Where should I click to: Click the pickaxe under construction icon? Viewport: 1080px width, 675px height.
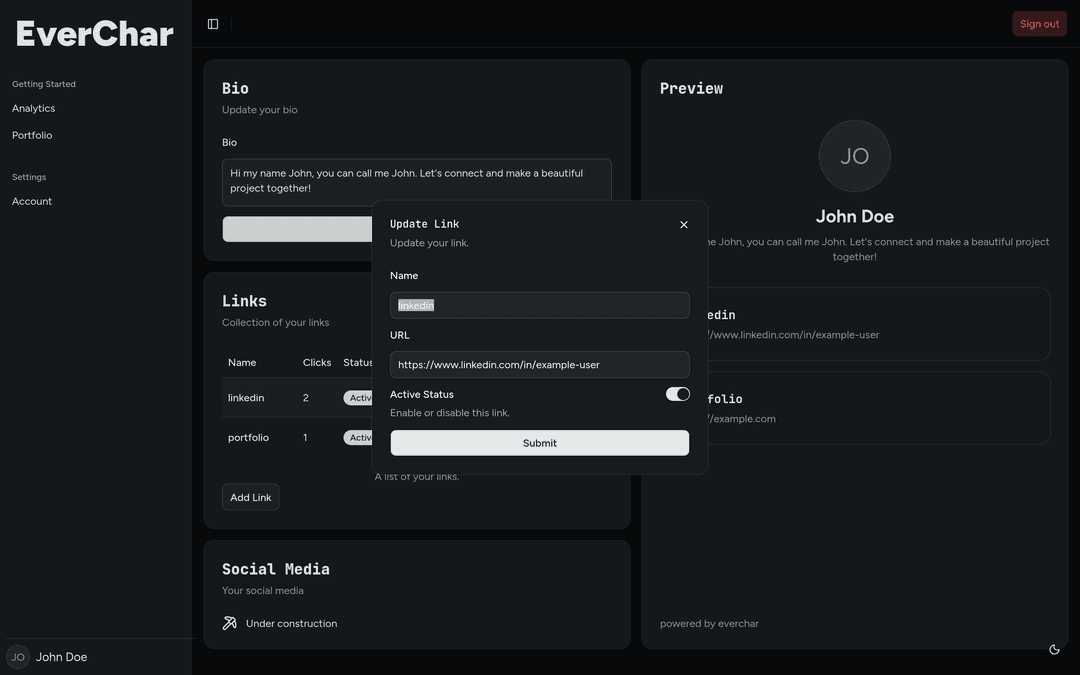pyautogui.click(x=229, y=623)
